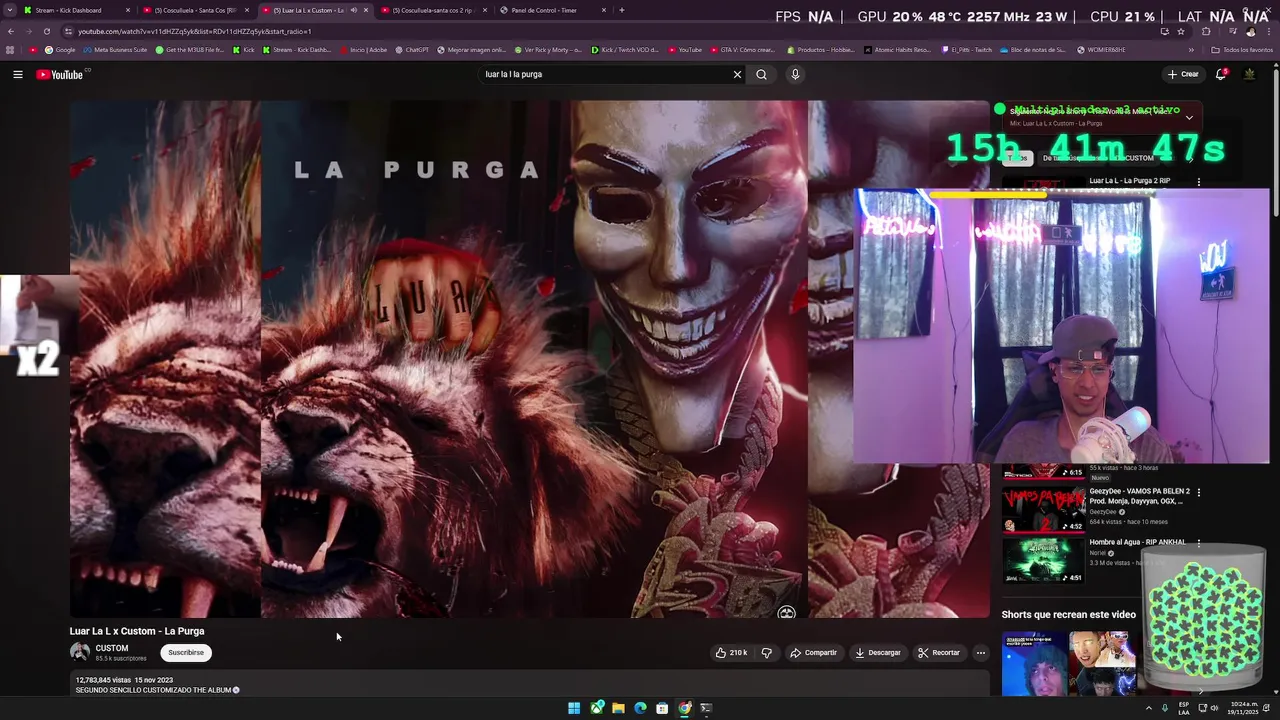
Task: Open the YouTube hamburger guide menu
Action: coord(18,74)
